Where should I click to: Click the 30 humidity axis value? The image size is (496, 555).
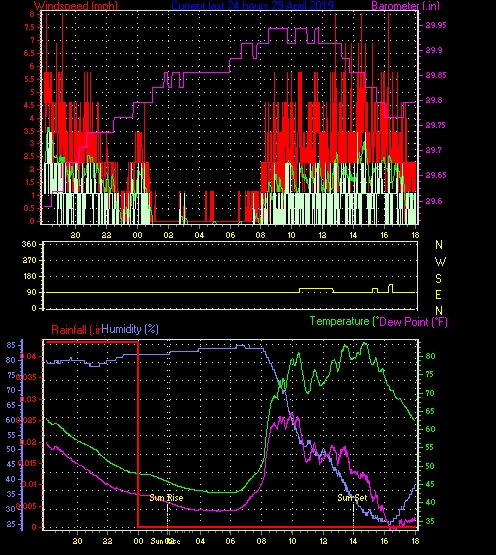[11, 509]
